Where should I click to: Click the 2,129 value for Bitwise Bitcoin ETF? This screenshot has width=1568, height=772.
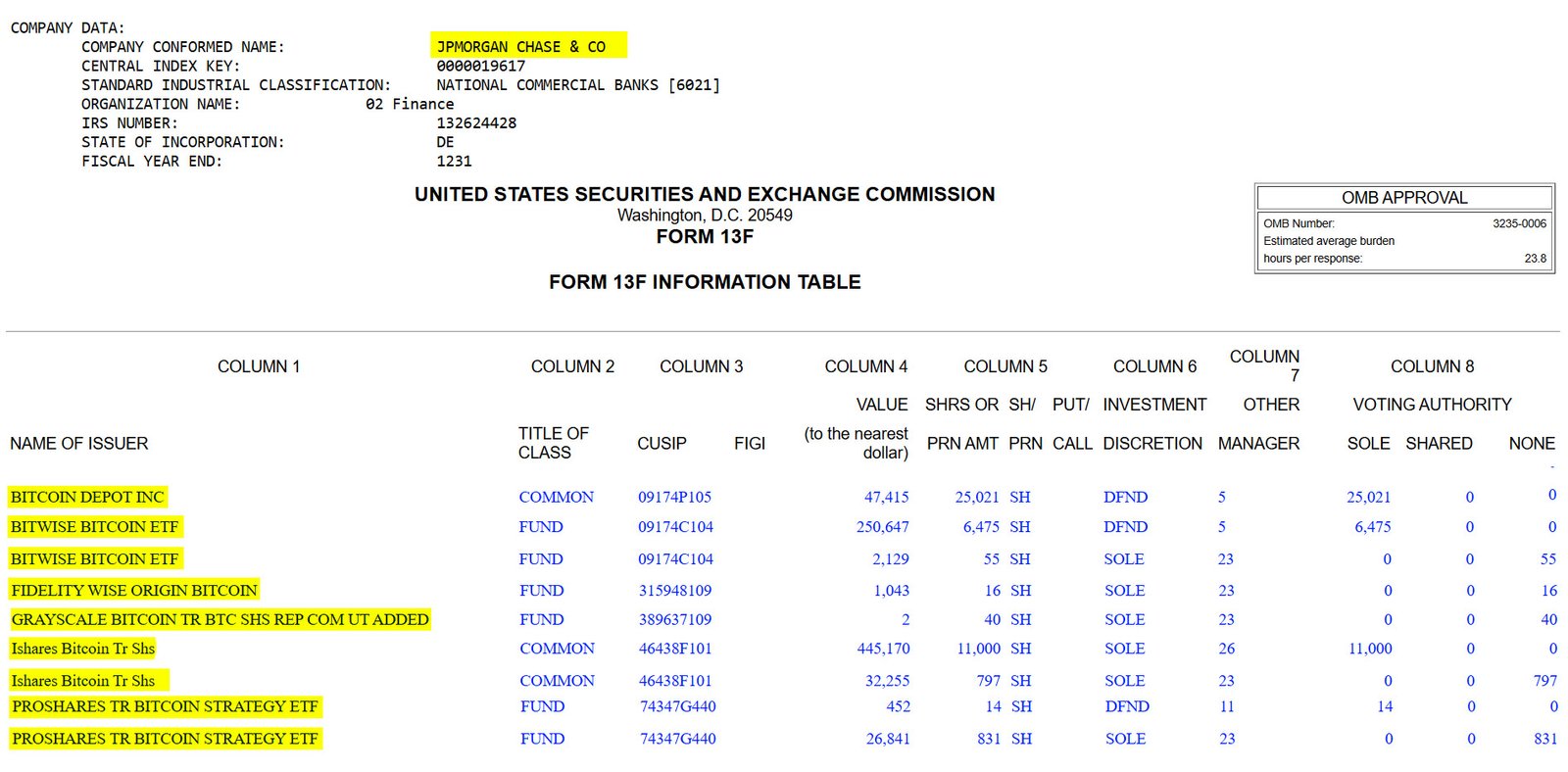tap(891, 559)
